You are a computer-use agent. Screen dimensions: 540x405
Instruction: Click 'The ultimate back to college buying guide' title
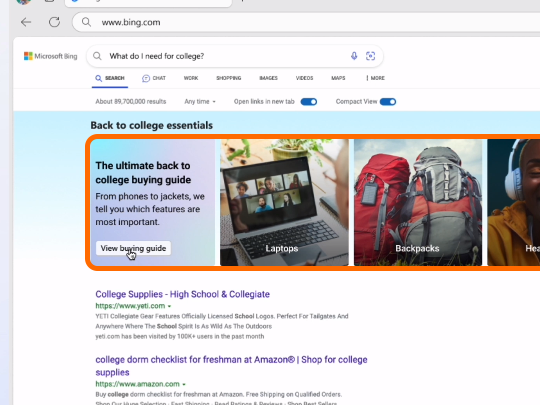pyautogui.click(x=143, y=173)
